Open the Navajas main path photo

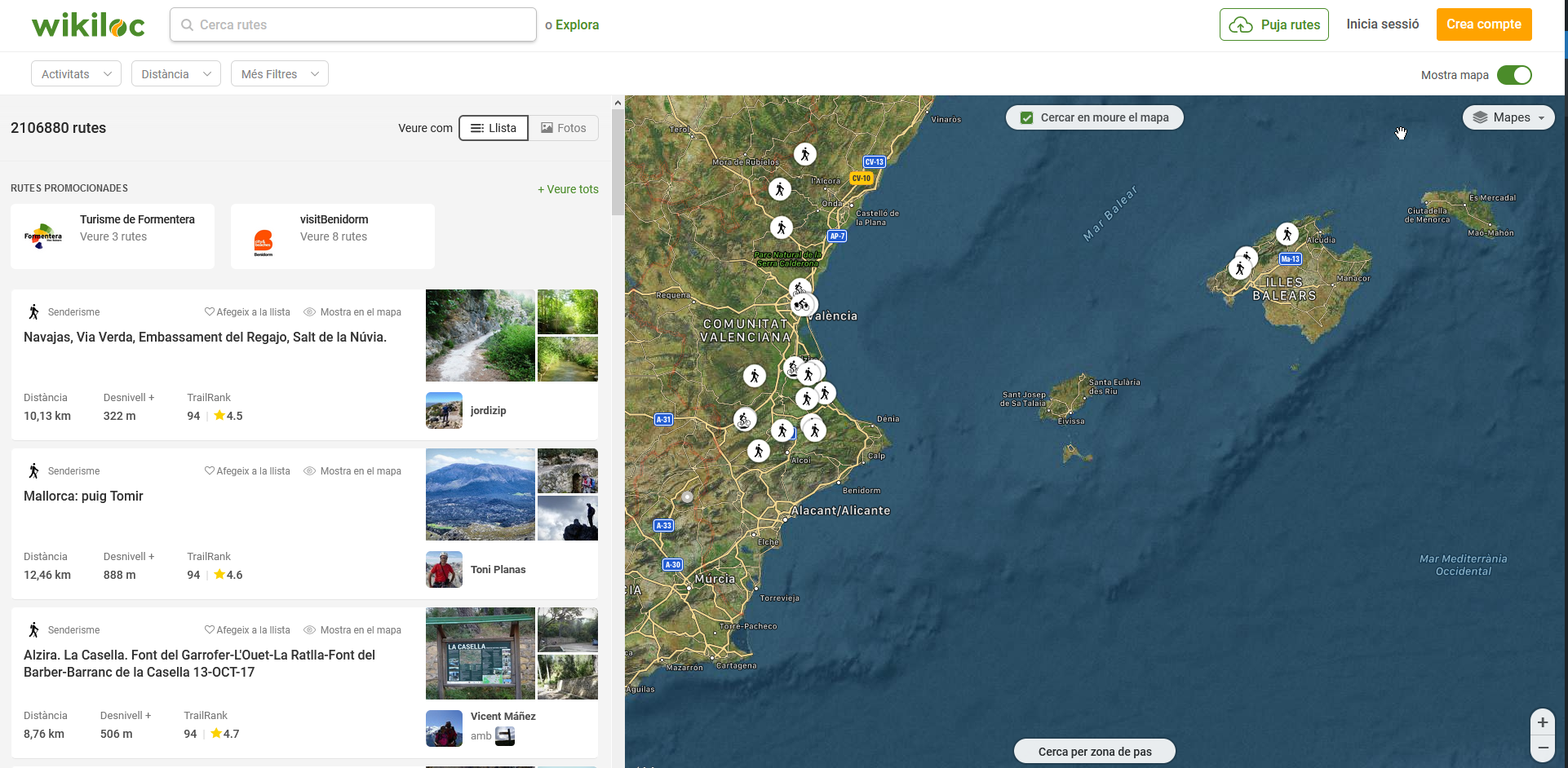click(x=481, y=335)
